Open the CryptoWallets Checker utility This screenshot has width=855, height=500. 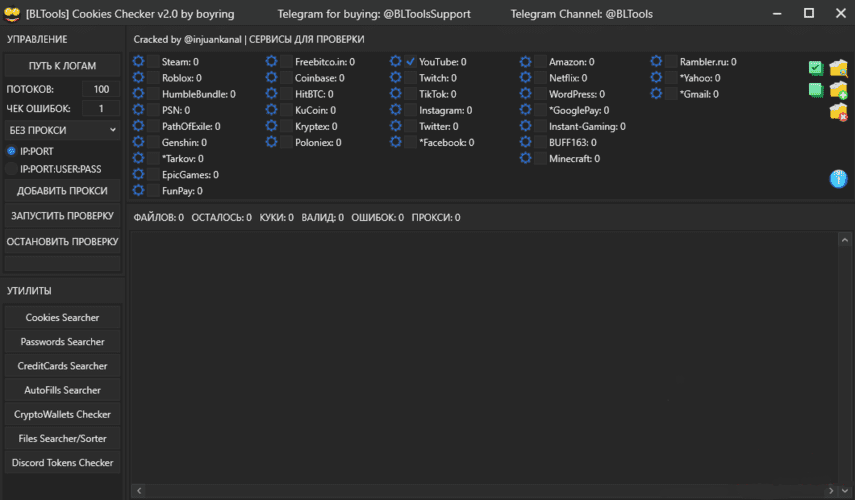pos(62,414)
